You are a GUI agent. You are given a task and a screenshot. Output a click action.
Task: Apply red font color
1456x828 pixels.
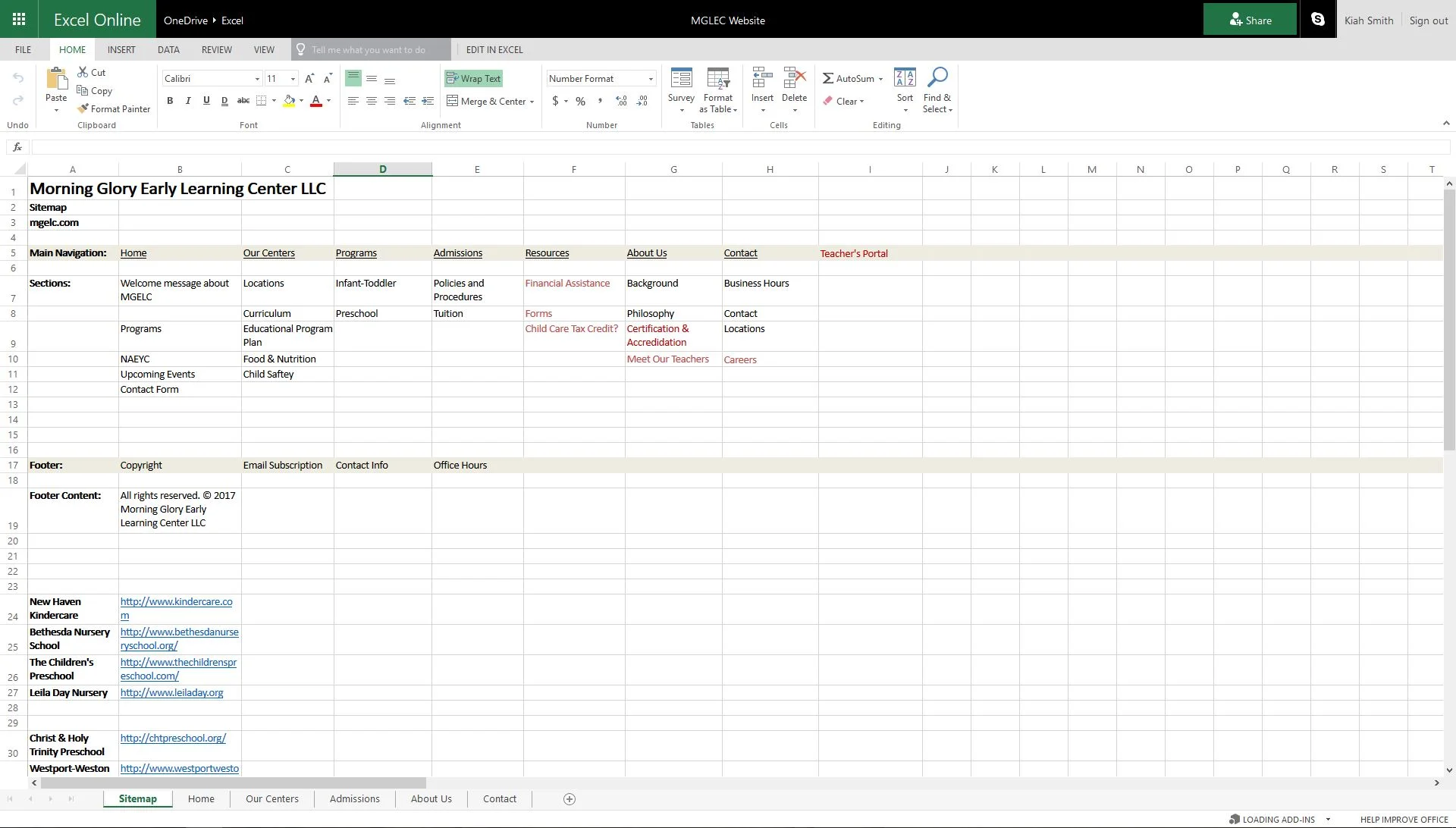click(316, 101)
